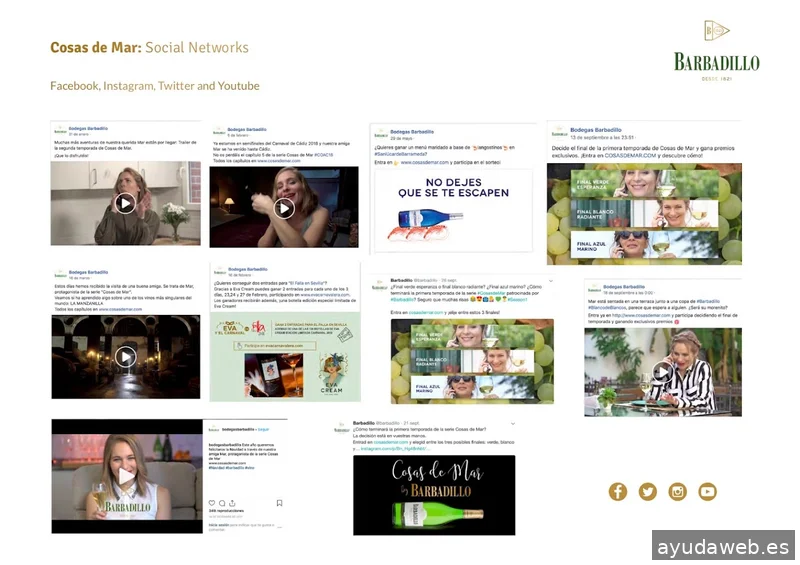Click www.evacarnavalera.com link in the Eva Cream post

point(325,294)
